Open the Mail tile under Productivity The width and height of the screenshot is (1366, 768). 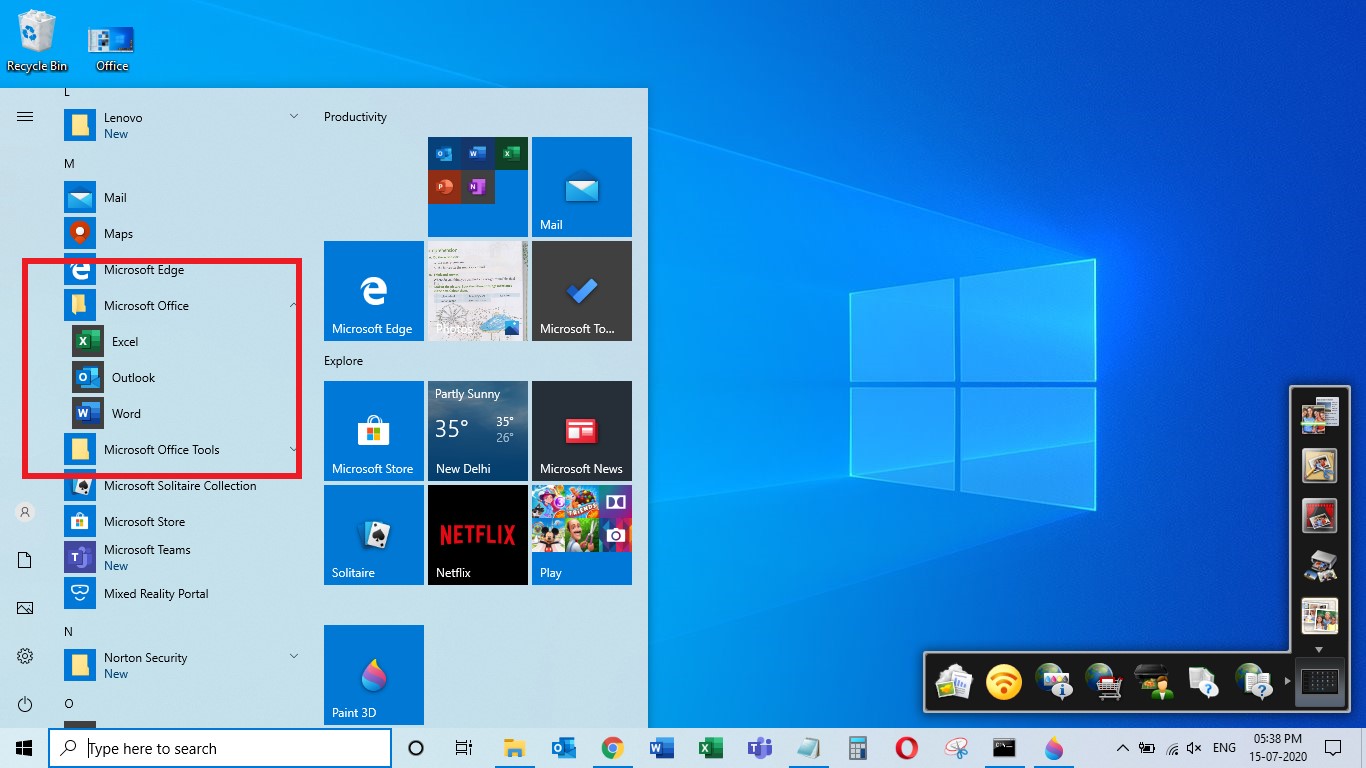point(582,187)
